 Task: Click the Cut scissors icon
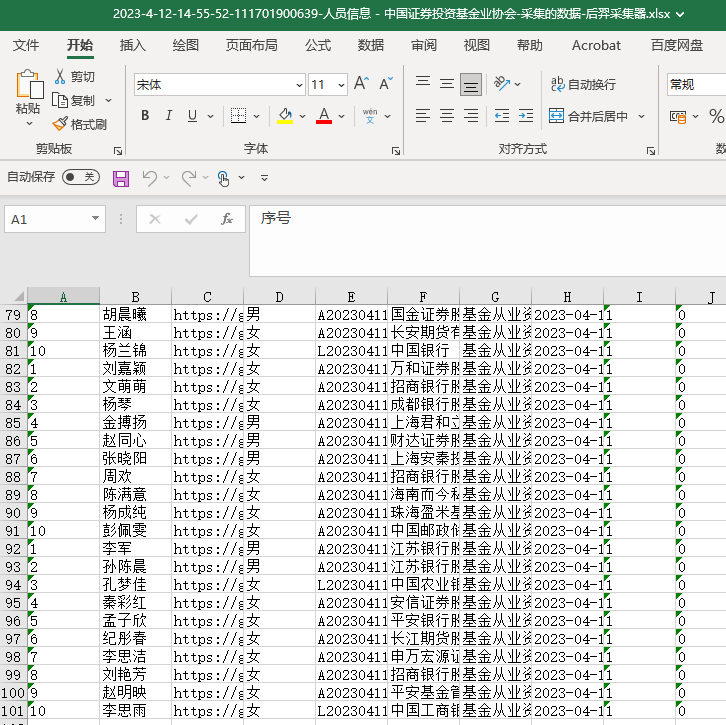pos(60,76)
